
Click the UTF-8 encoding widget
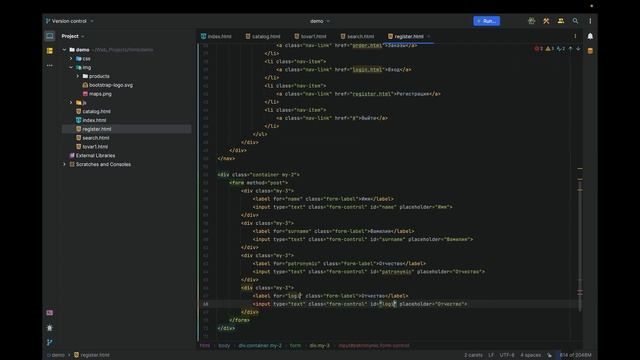[507, 355]
